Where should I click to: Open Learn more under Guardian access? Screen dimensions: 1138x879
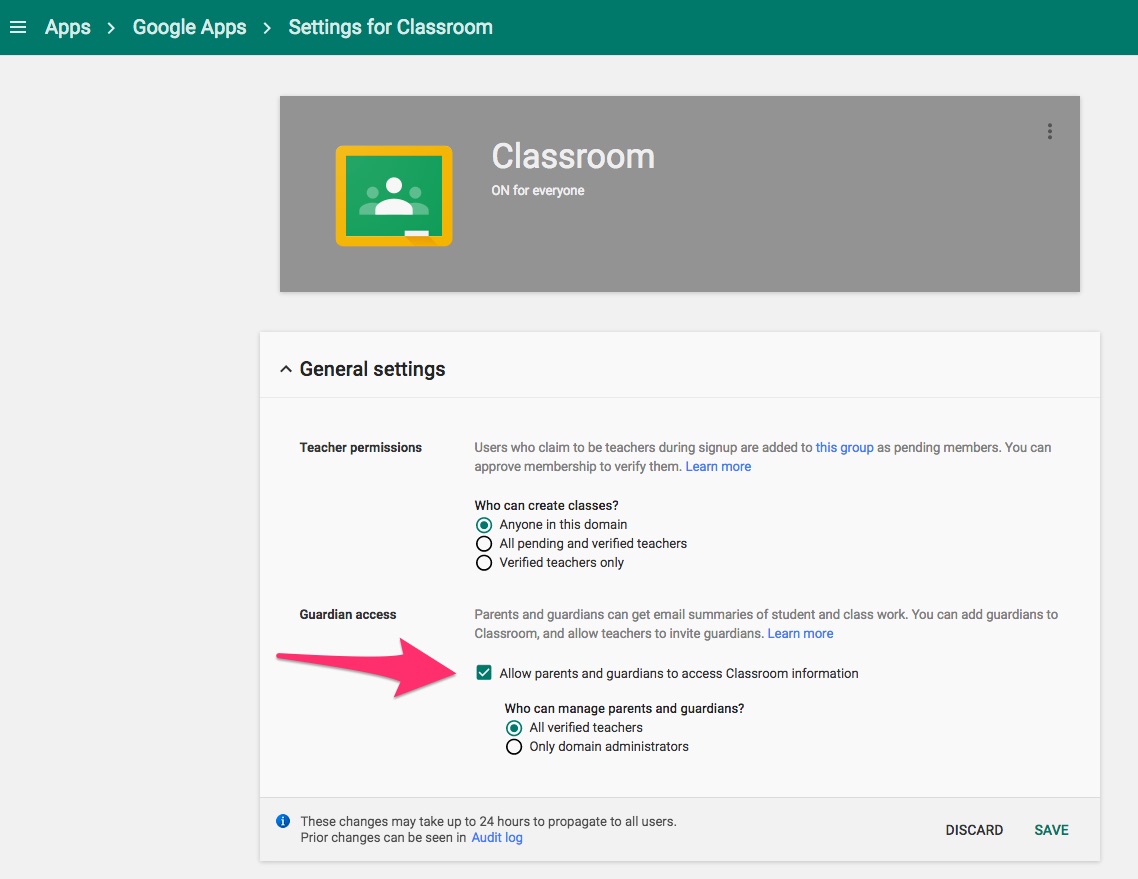(x=800, y=633)
